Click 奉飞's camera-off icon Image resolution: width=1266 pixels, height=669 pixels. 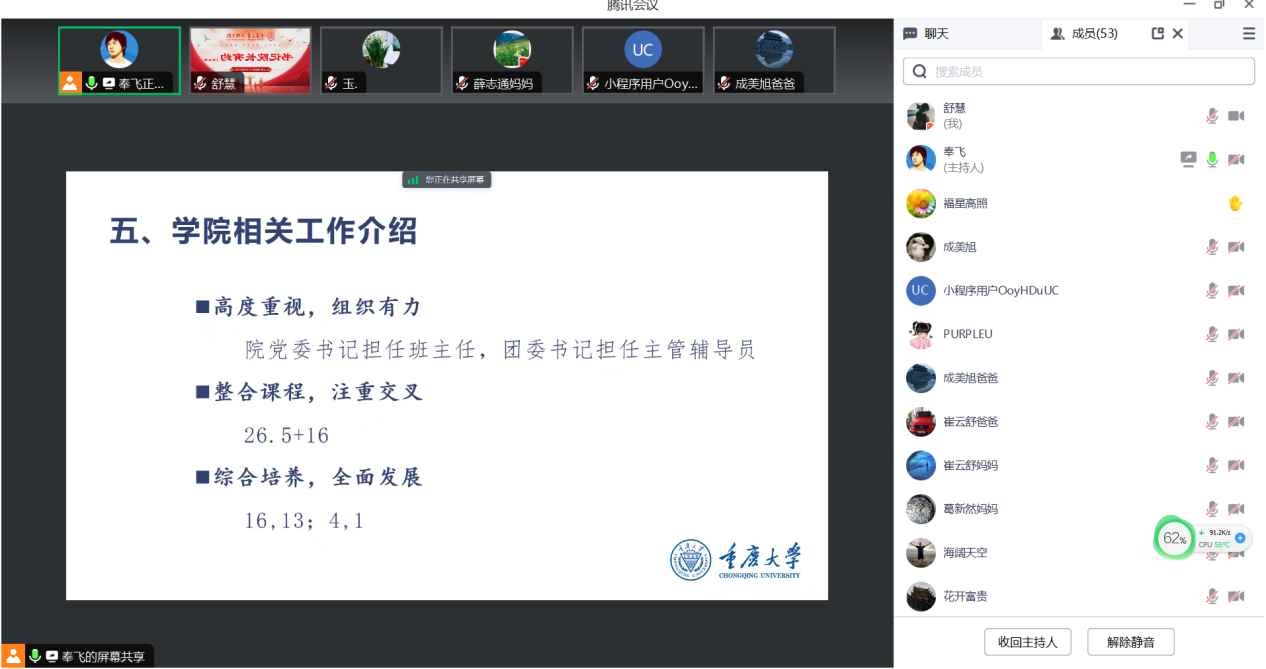tap(1236, 159)
